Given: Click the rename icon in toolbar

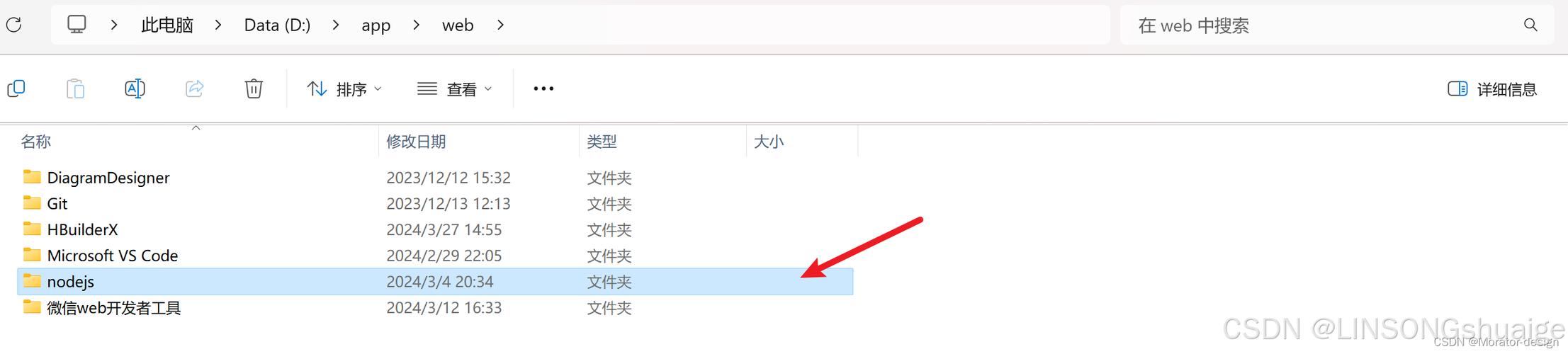Looking at the screenshot, I should point(135,88).
